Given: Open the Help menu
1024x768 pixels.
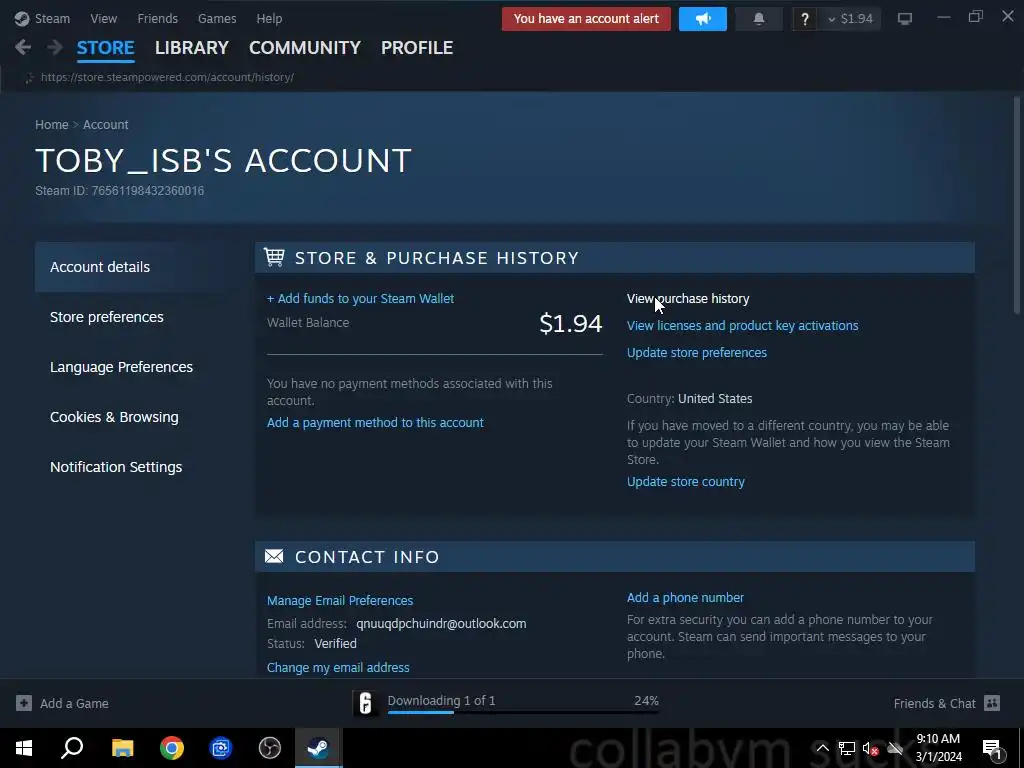Looking at the screenshot, I should [269, 19].
